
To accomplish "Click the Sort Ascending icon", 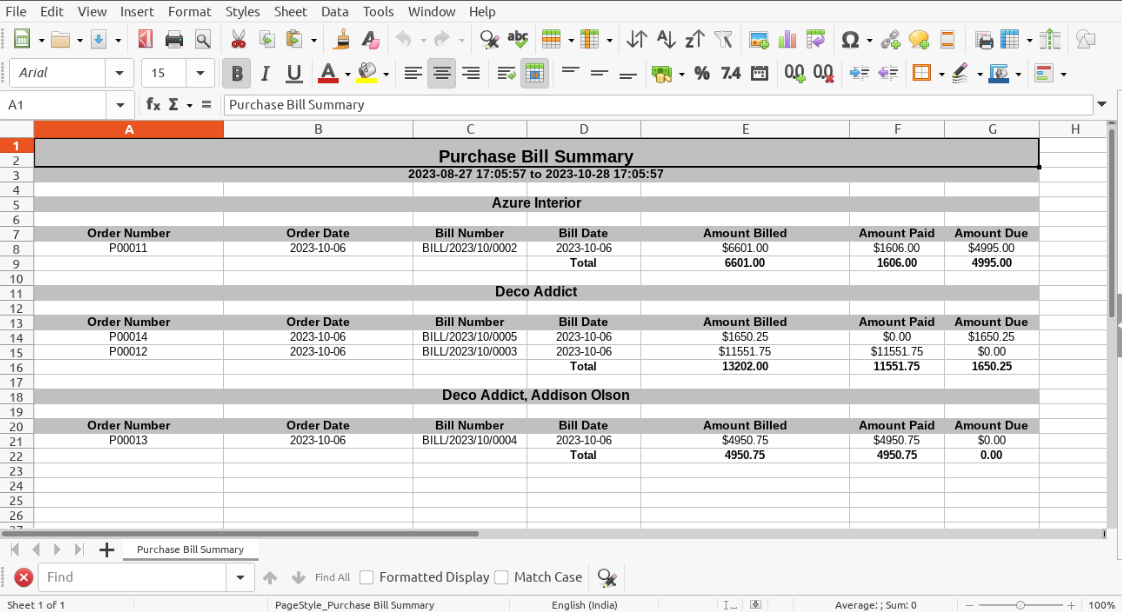I will click(x=665, y=39).
